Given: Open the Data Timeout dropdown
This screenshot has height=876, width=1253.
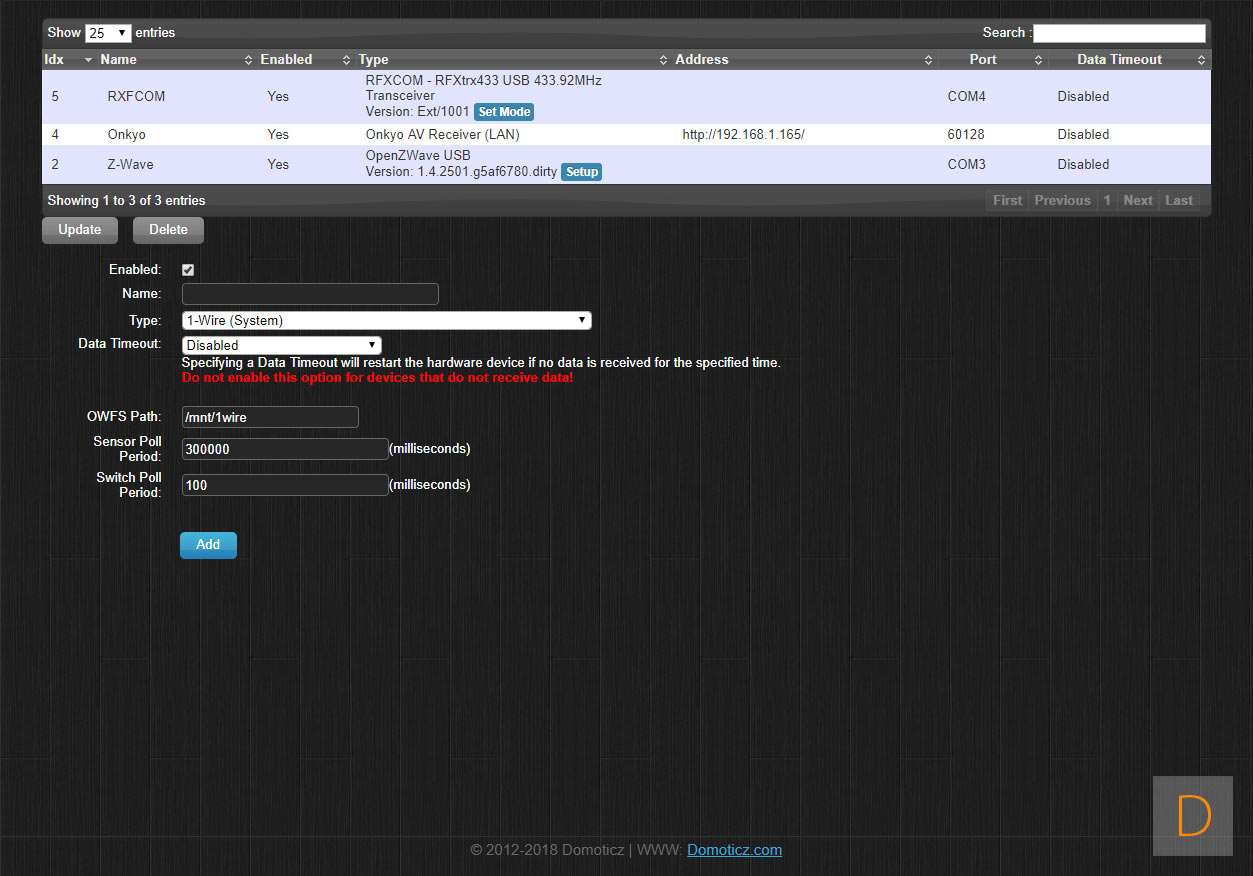Looking at the screenshot, I should pos(281,345).
